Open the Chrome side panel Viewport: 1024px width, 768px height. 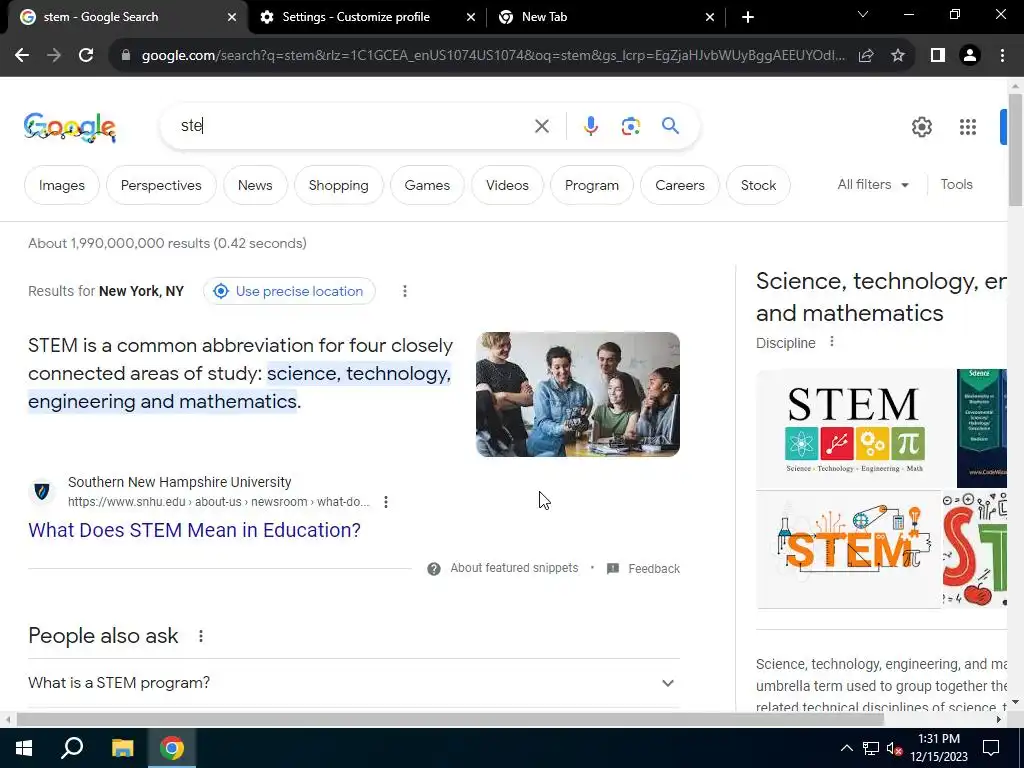click(938, 56)
